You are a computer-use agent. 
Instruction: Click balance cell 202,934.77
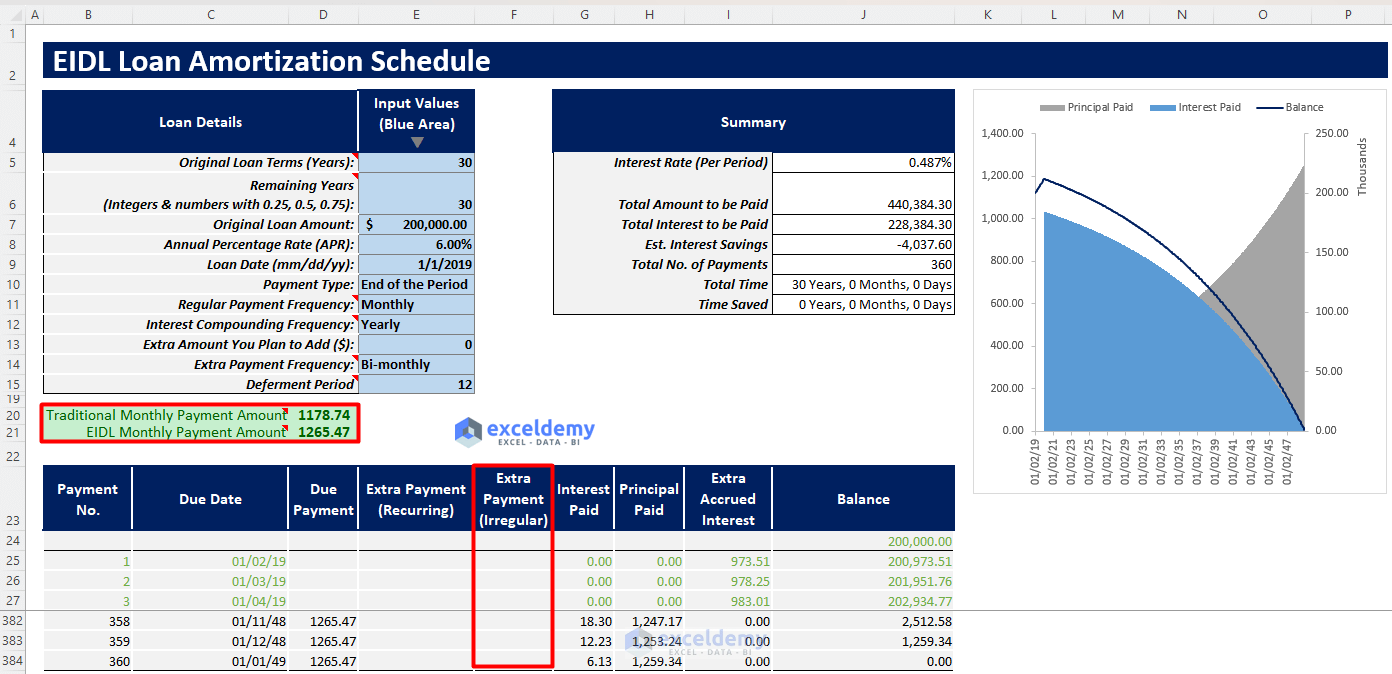pos(863,602)
